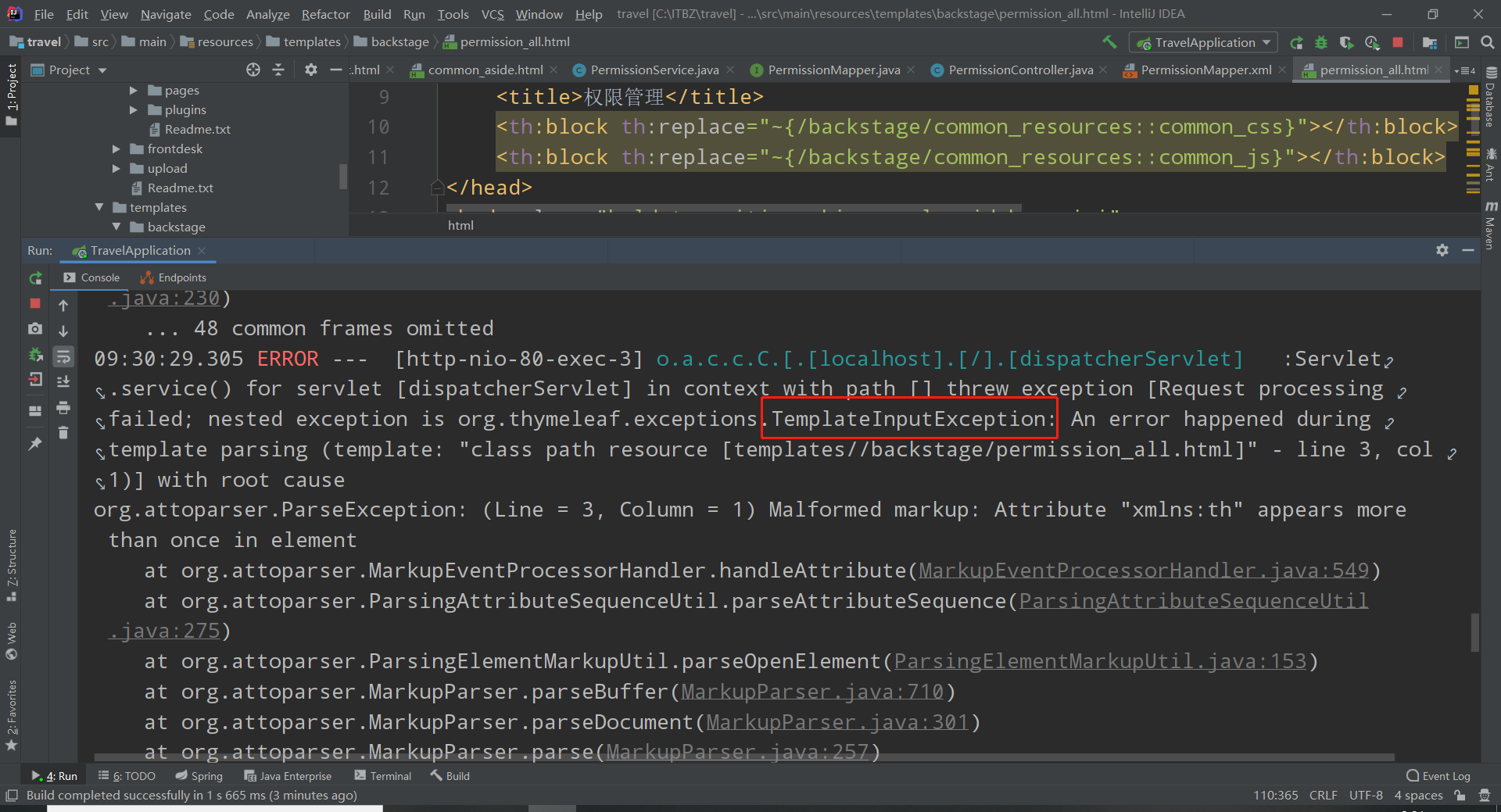Open the Spring tool window

pyautogui.click(x=199, y=775)
